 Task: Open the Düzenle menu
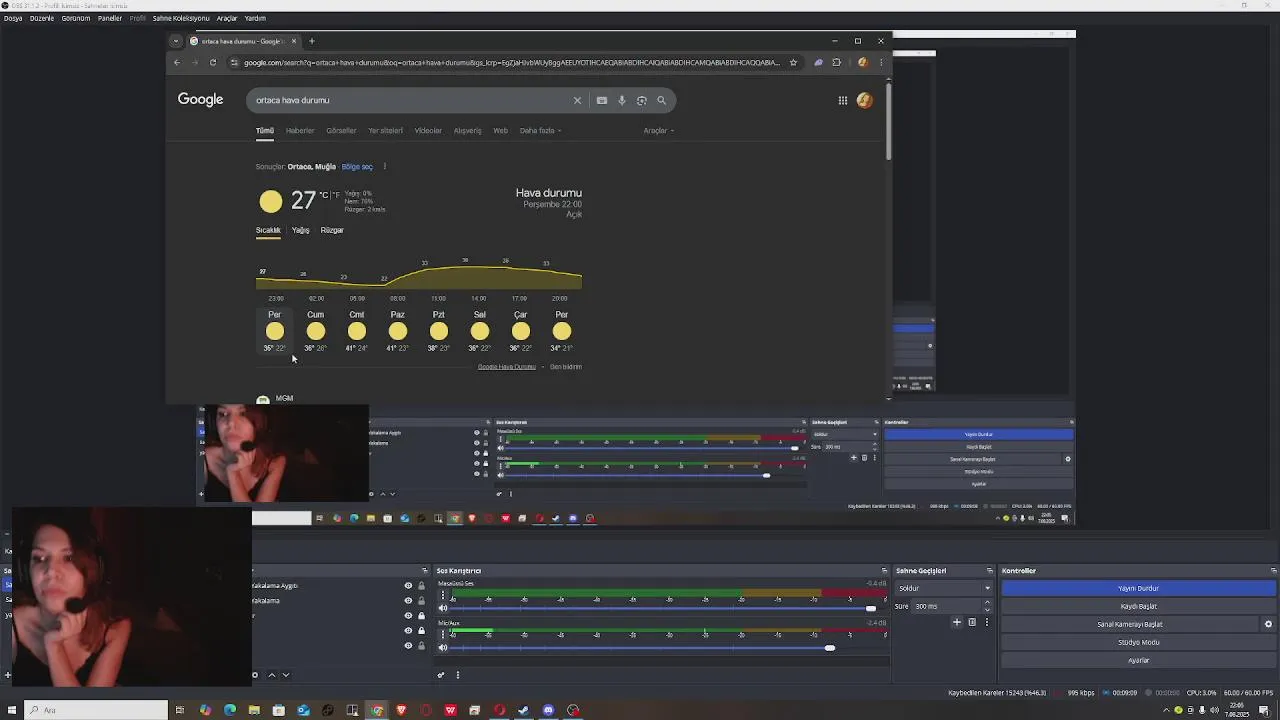42,18
